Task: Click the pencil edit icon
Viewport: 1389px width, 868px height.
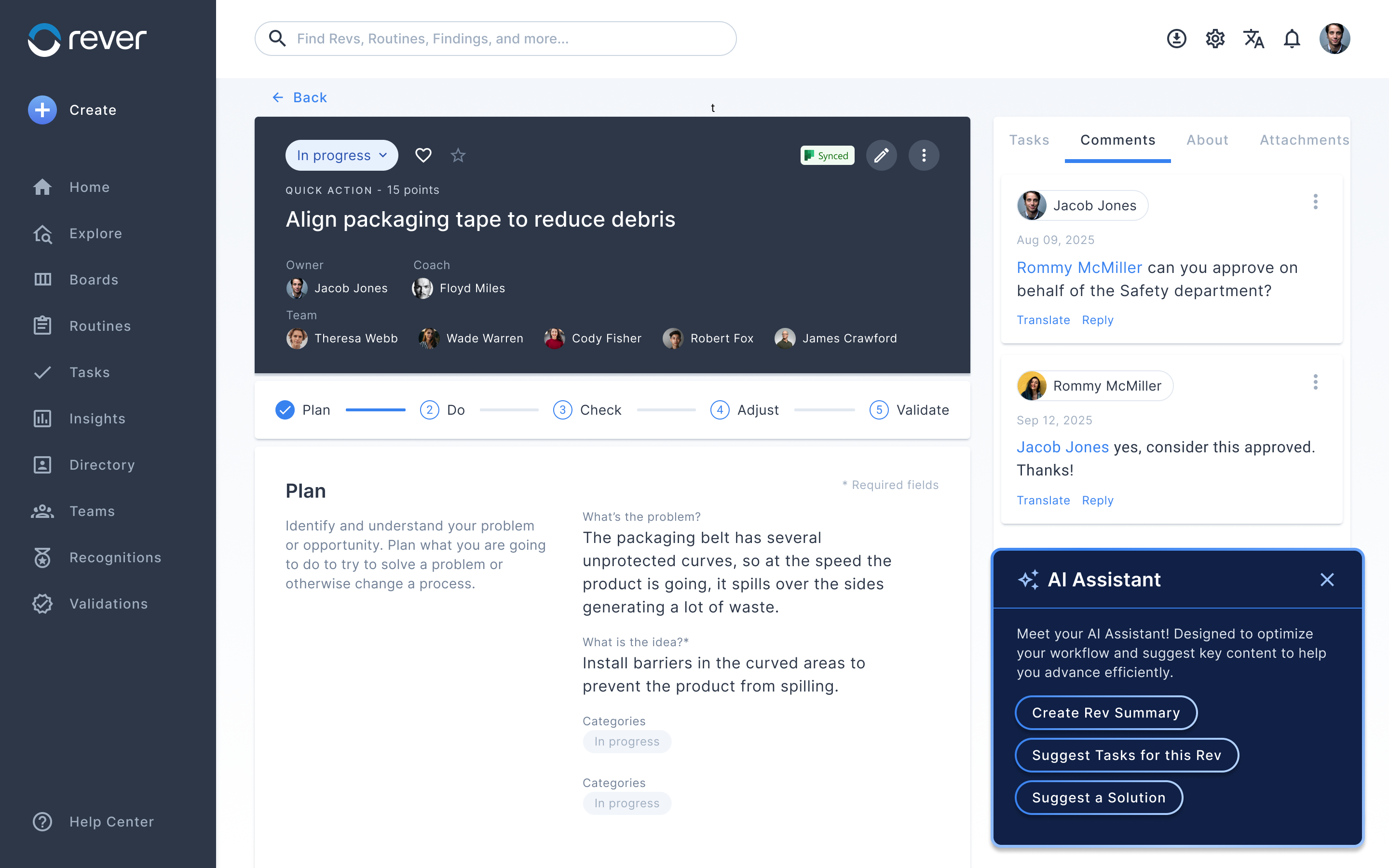Action: click(x=881, y=155)
